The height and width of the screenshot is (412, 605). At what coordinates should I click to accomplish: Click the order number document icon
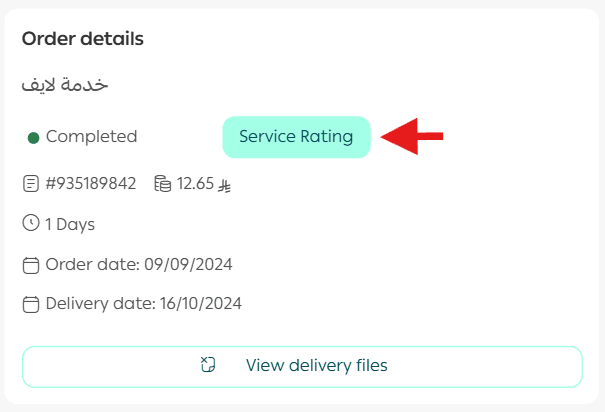click(x=31, y=184)
